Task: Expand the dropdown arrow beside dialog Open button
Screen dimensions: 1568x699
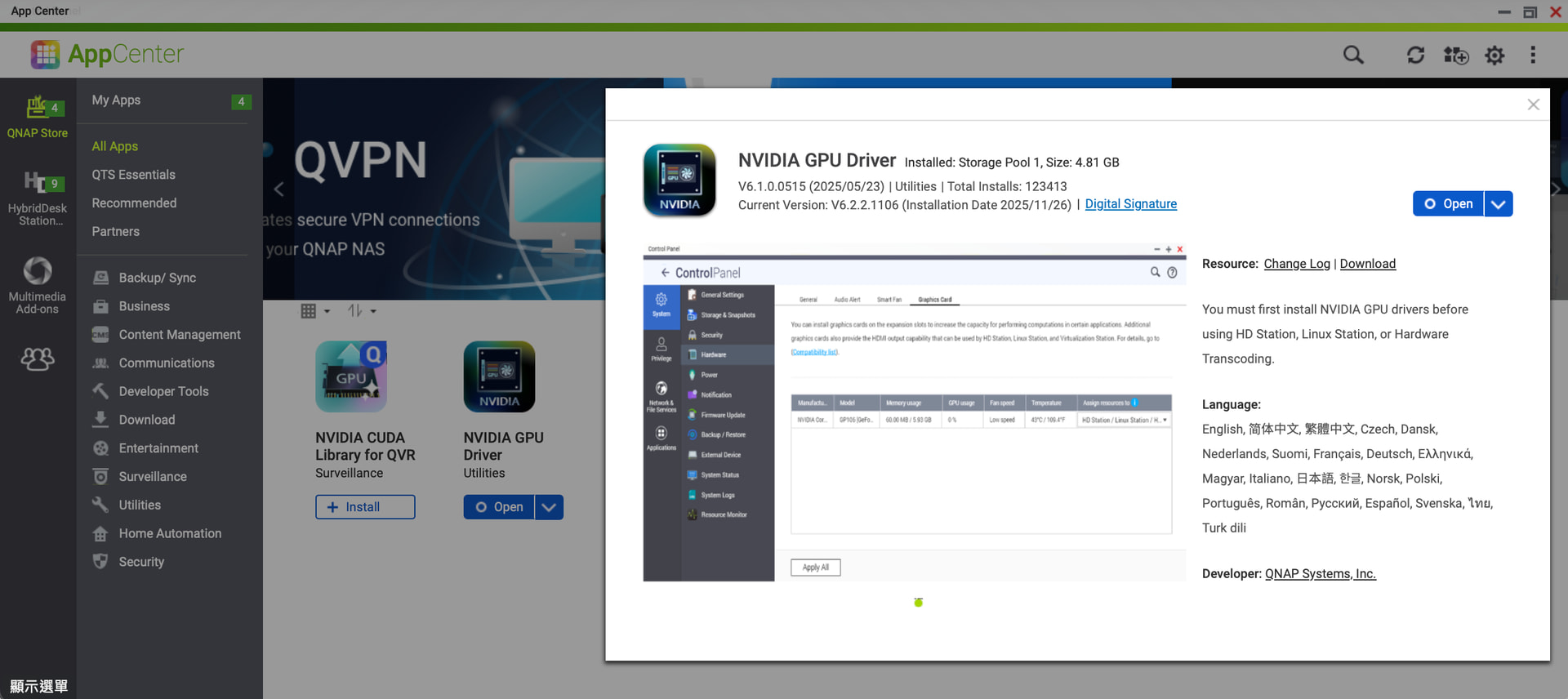Action: pyautogui.click(x=1499, y=204)
